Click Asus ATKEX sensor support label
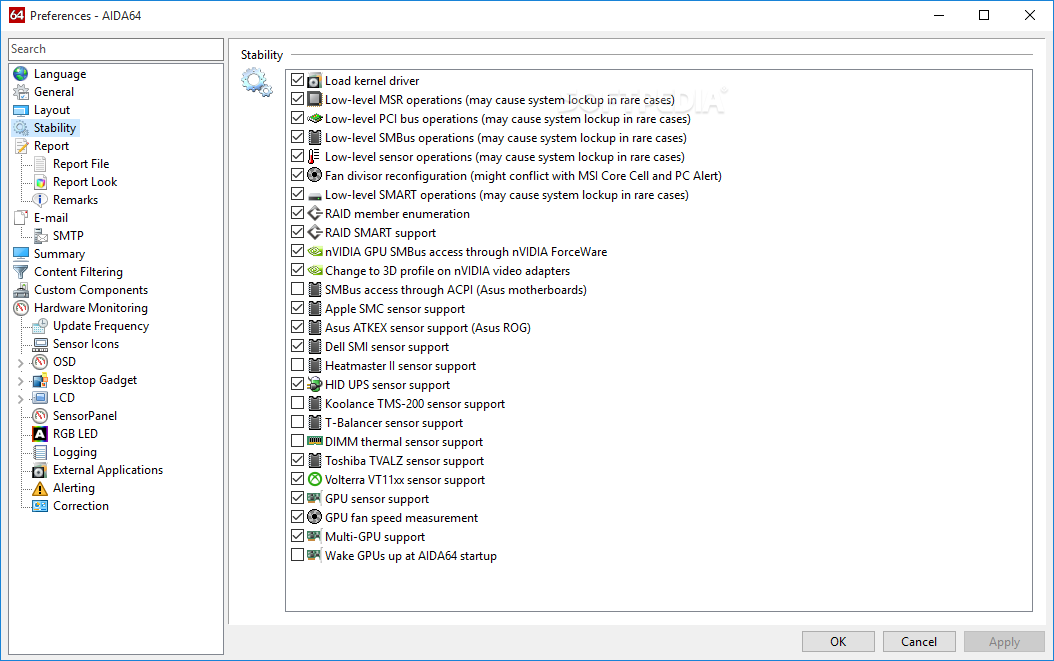The width and height of the screenshot is (1054, 661). 428,328
